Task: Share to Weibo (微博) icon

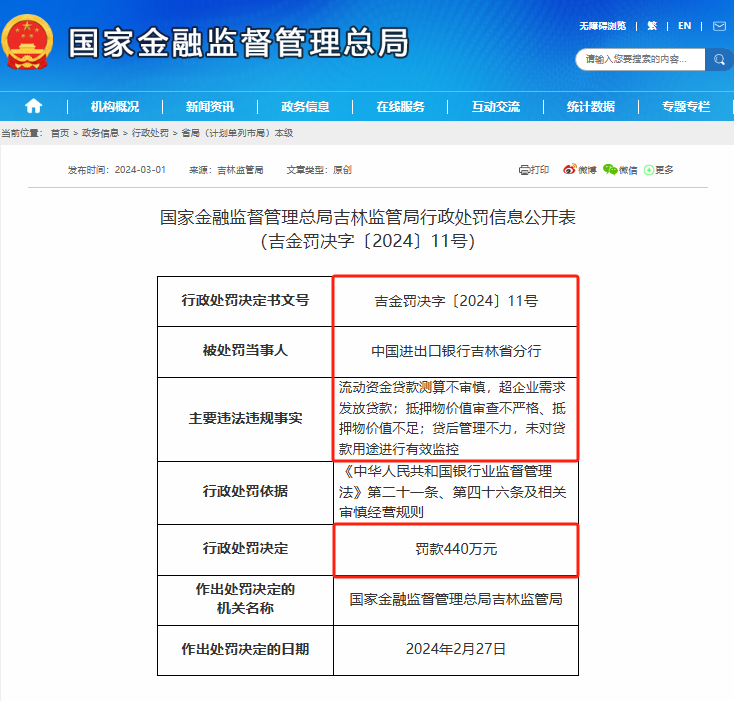Action: coord(580,170)
